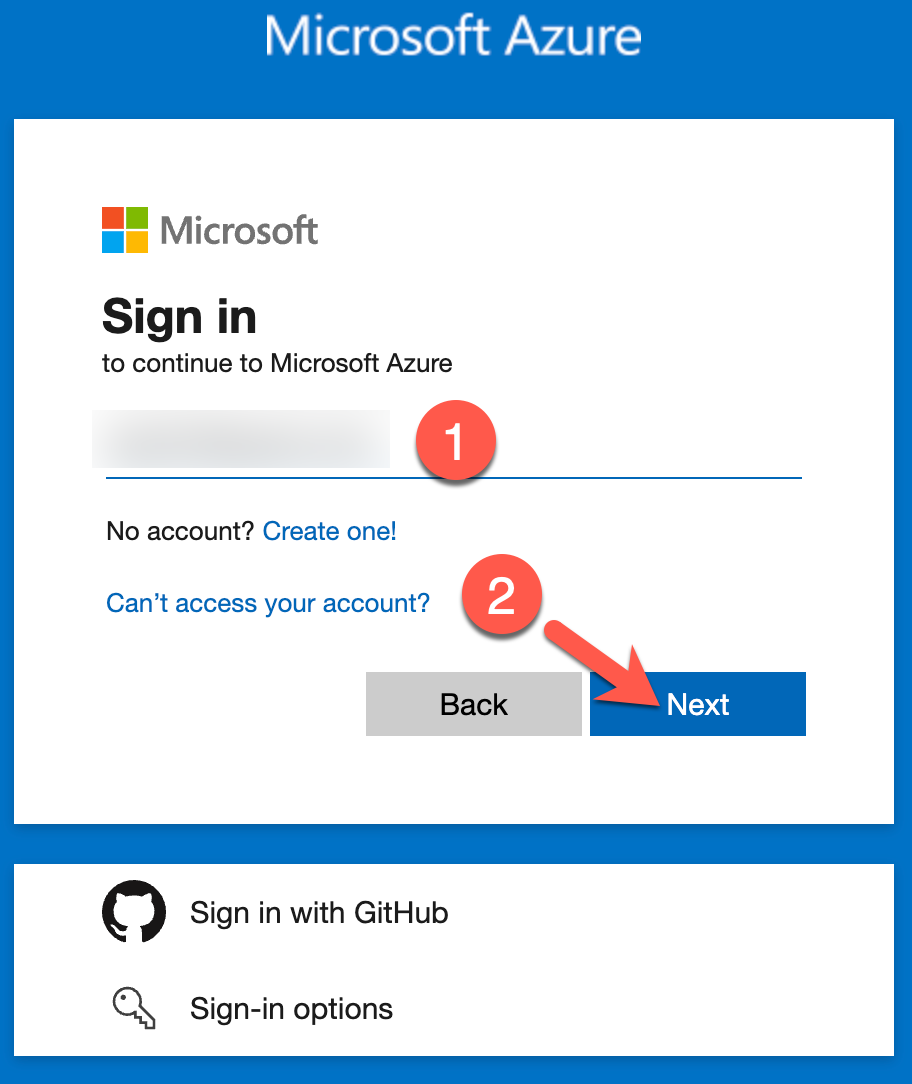The image size is (912, 1084).
Task: Click the Next button
Action: click(698, 704)
